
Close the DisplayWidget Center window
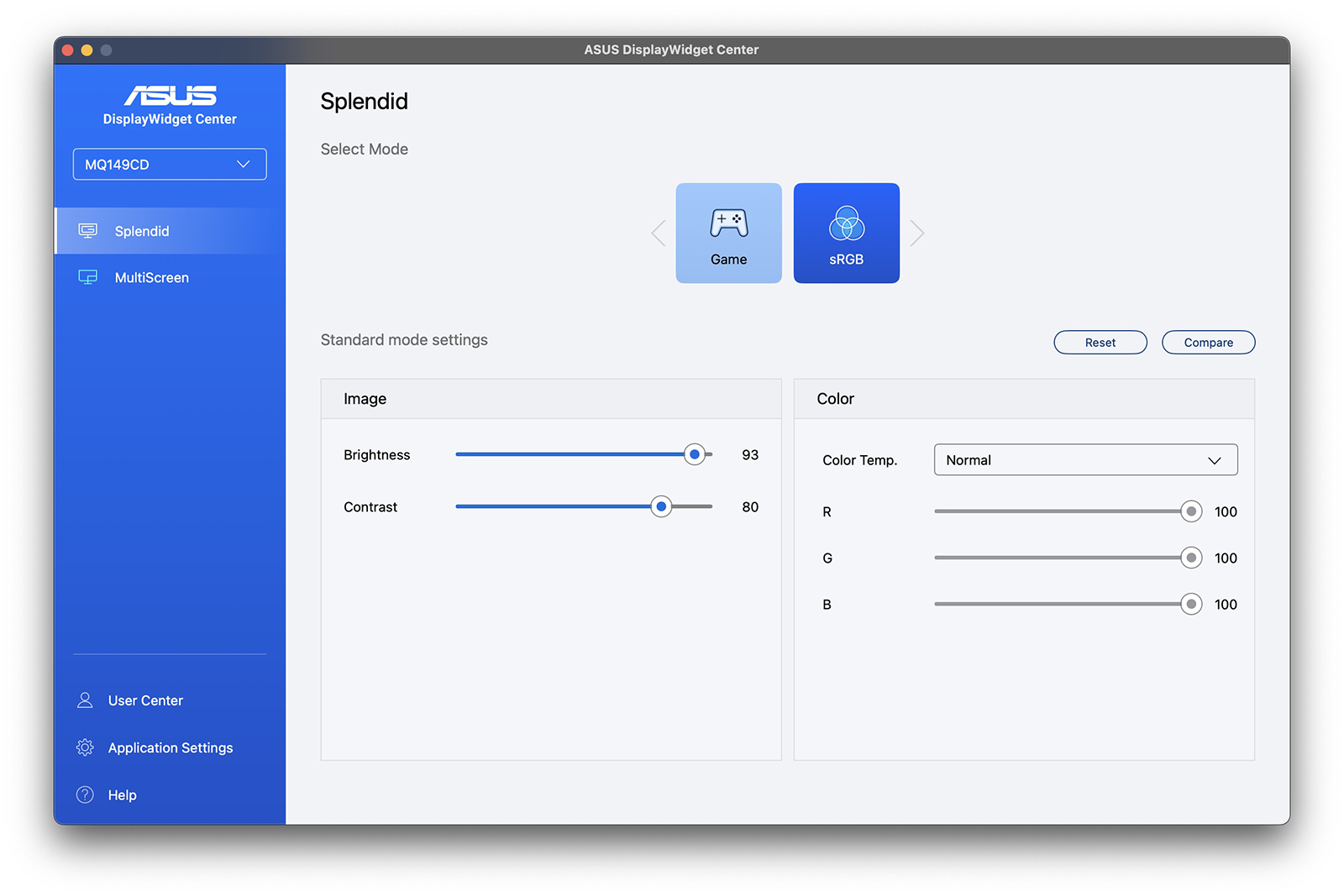[68, 50]
